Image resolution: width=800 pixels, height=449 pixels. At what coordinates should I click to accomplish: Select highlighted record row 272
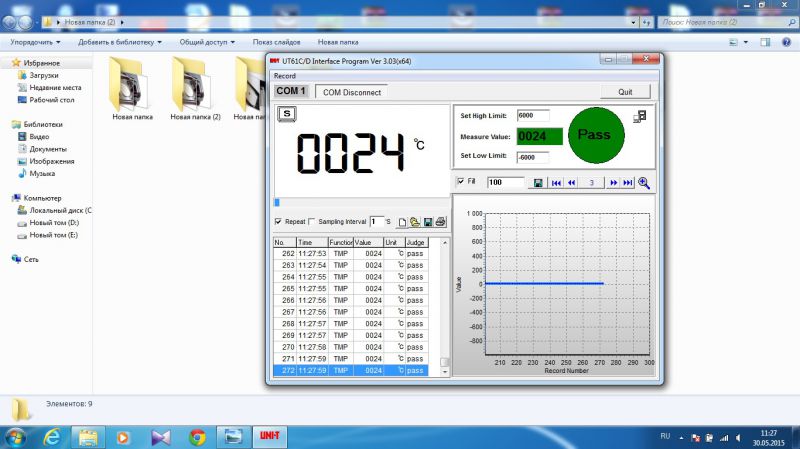click(x=351, y=370)
